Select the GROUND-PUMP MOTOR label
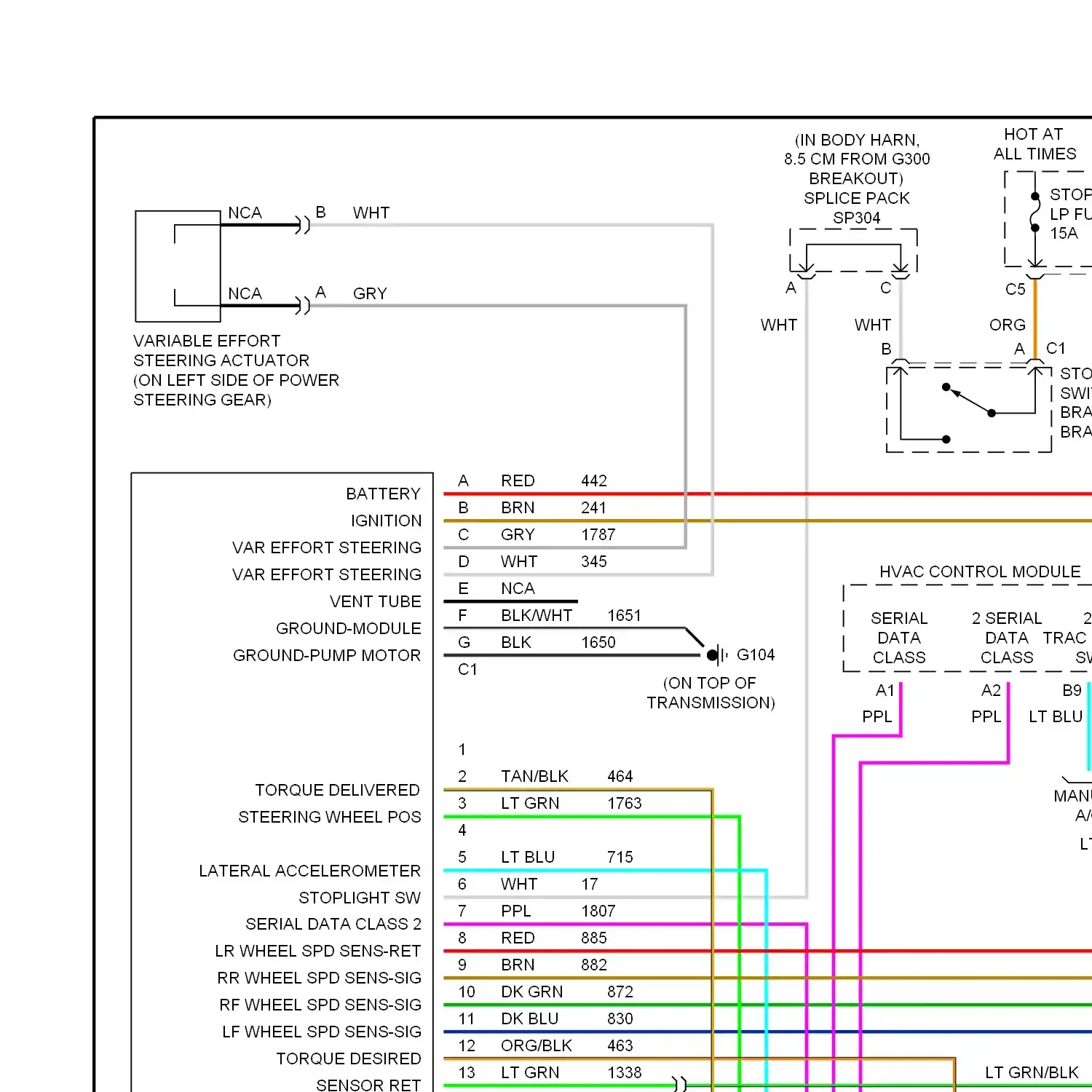1092x1092 pixels. 327,655
